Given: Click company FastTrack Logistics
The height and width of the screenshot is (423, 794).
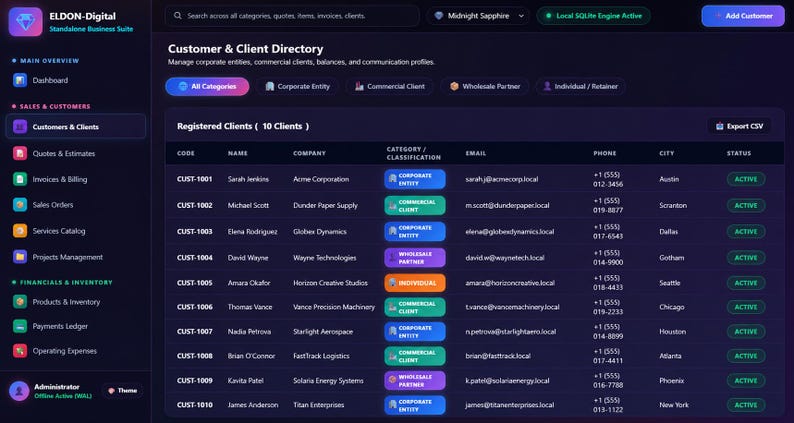Looking at the screenshot, I should 321,356.
